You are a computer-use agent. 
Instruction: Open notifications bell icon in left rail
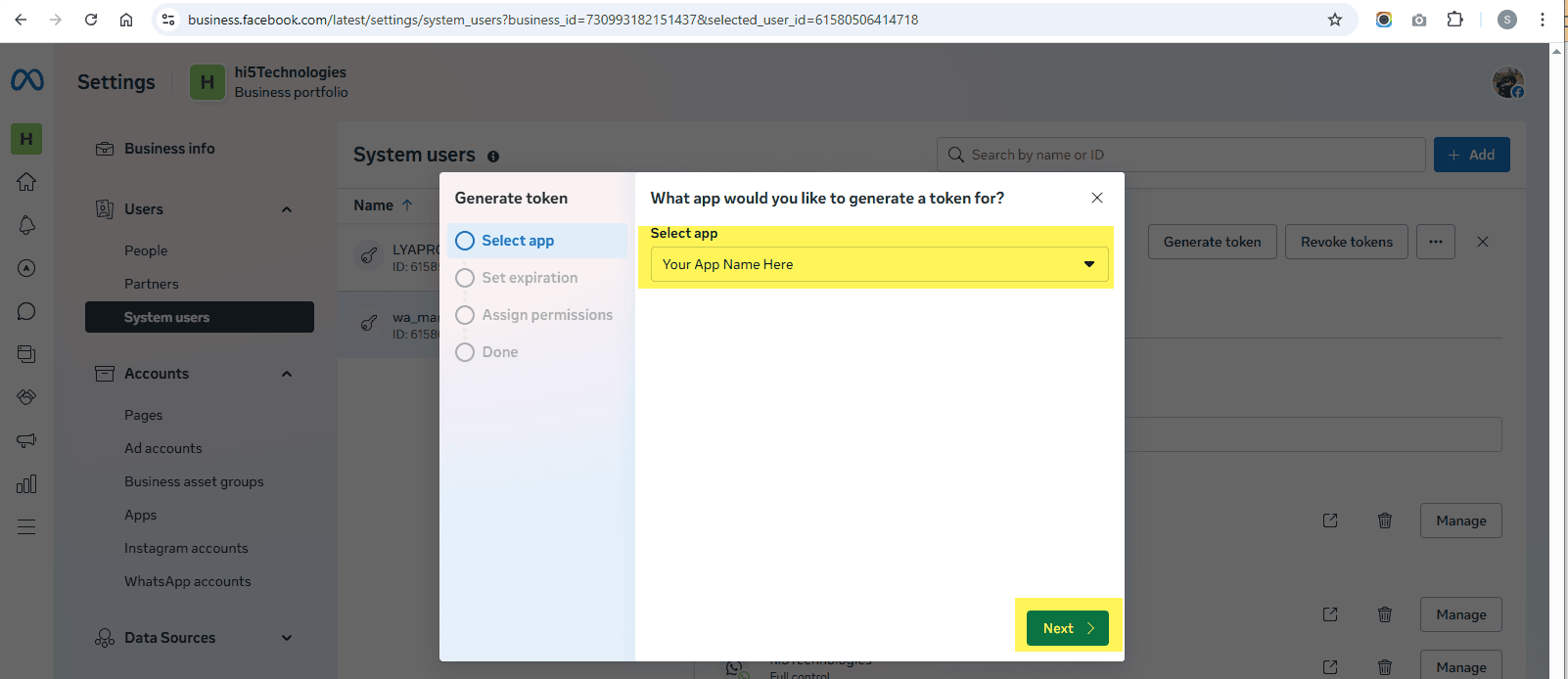pyautogui.click(x=26, y=225)
